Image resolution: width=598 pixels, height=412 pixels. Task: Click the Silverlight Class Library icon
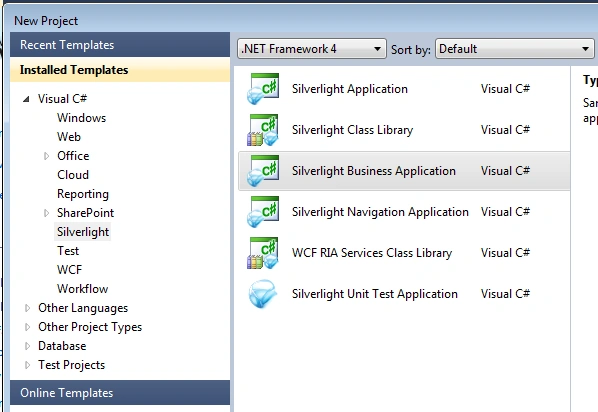click(263, 130)
